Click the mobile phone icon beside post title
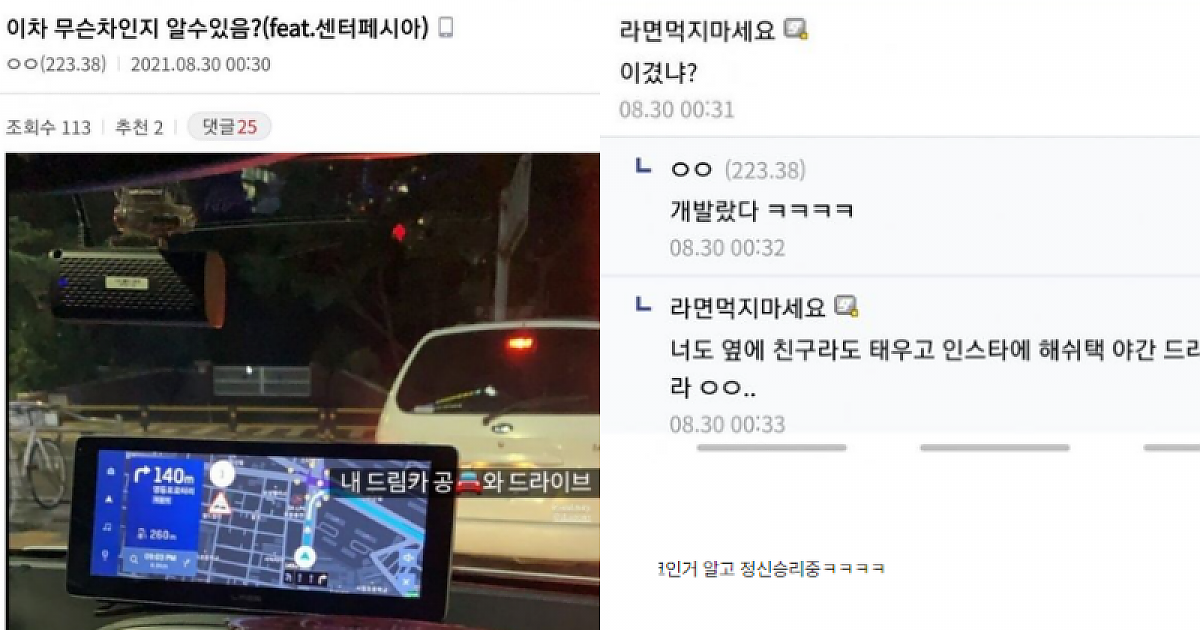This screenshot has width=1200, height=630. pyautogui.click(x=446, y=27)
